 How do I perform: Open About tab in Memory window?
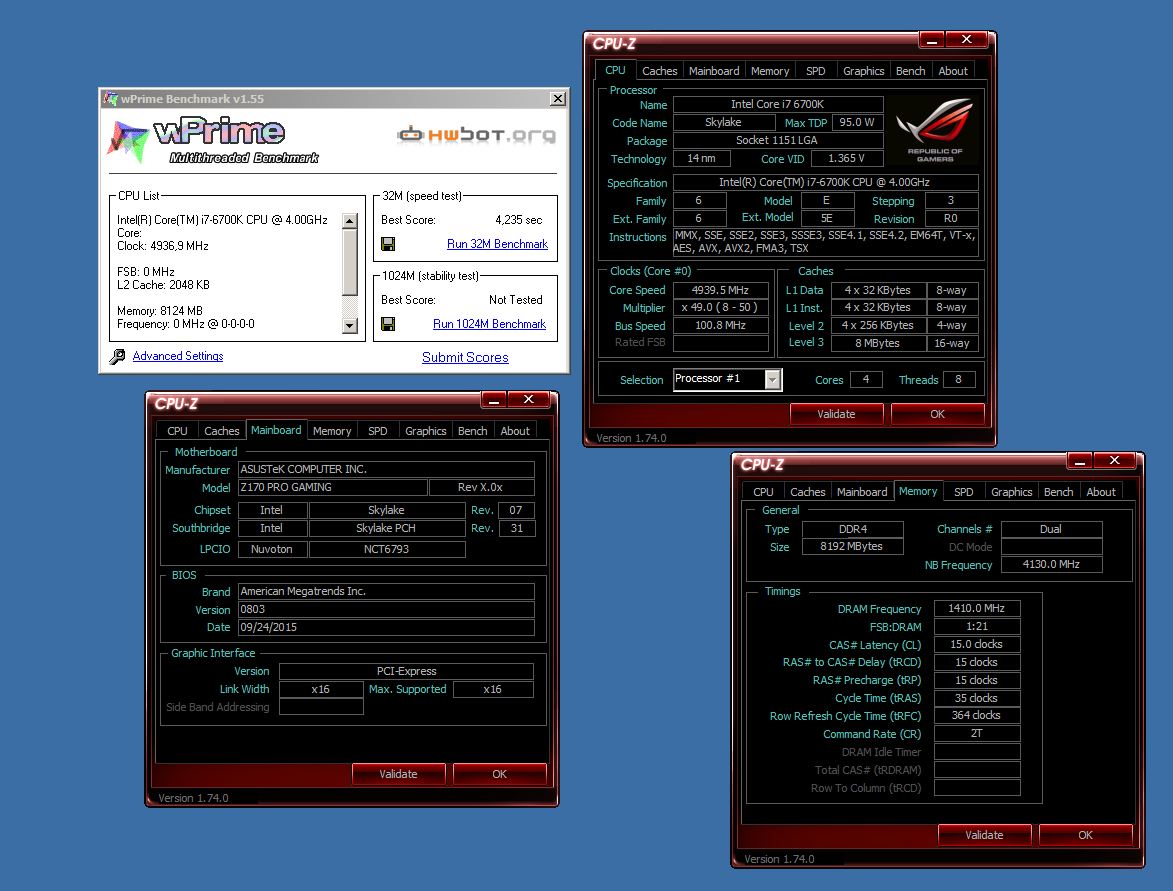click(1101, 492)
